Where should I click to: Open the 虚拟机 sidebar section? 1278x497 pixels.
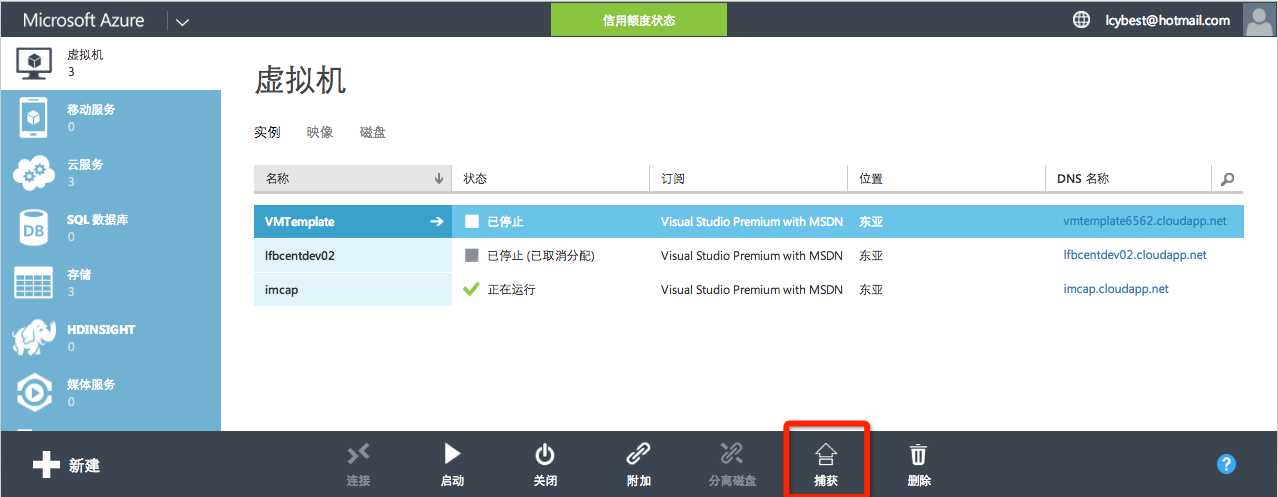pyautogui.click(x=110, y=63)
